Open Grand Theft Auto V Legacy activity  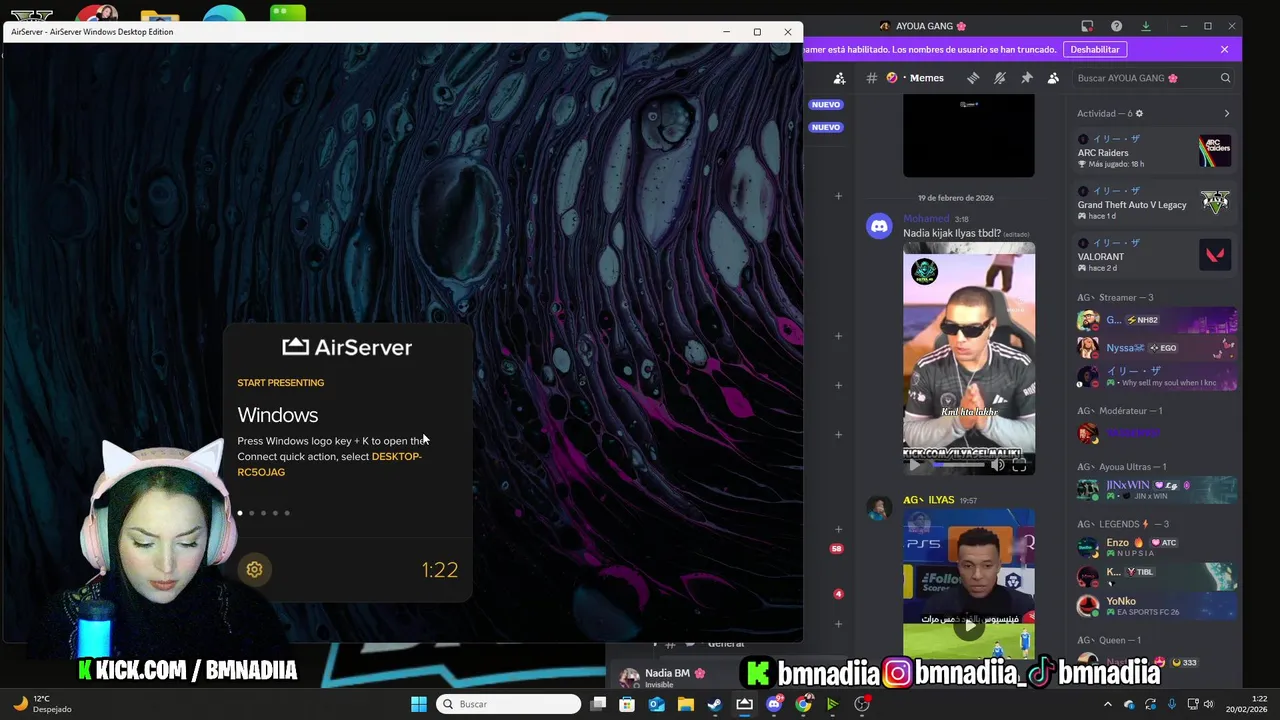[x=1154, y=203]
